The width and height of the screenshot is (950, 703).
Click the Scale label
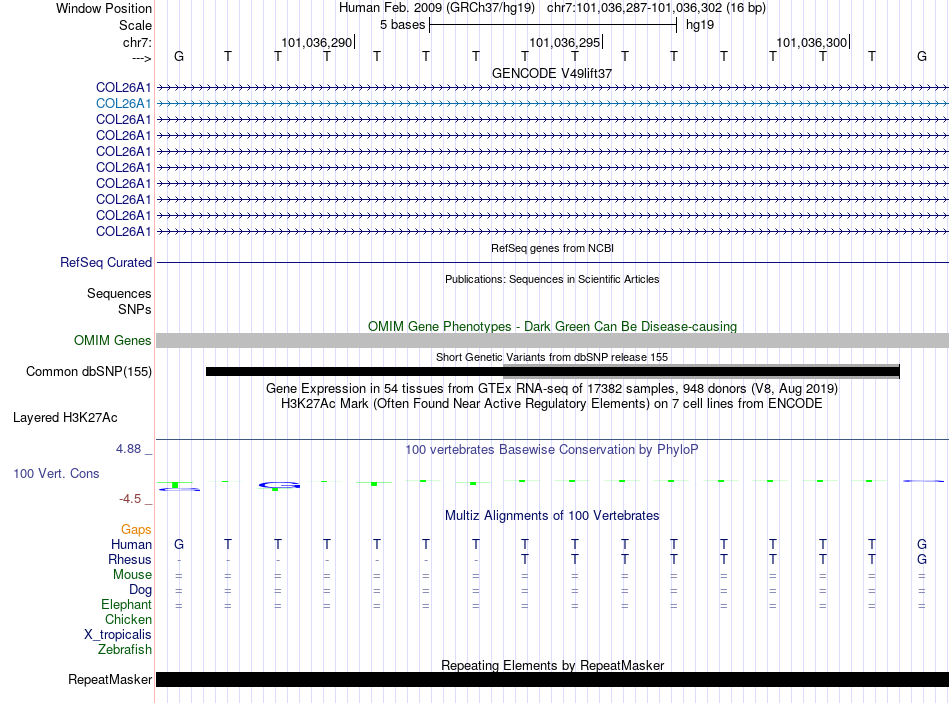(135, 25)
